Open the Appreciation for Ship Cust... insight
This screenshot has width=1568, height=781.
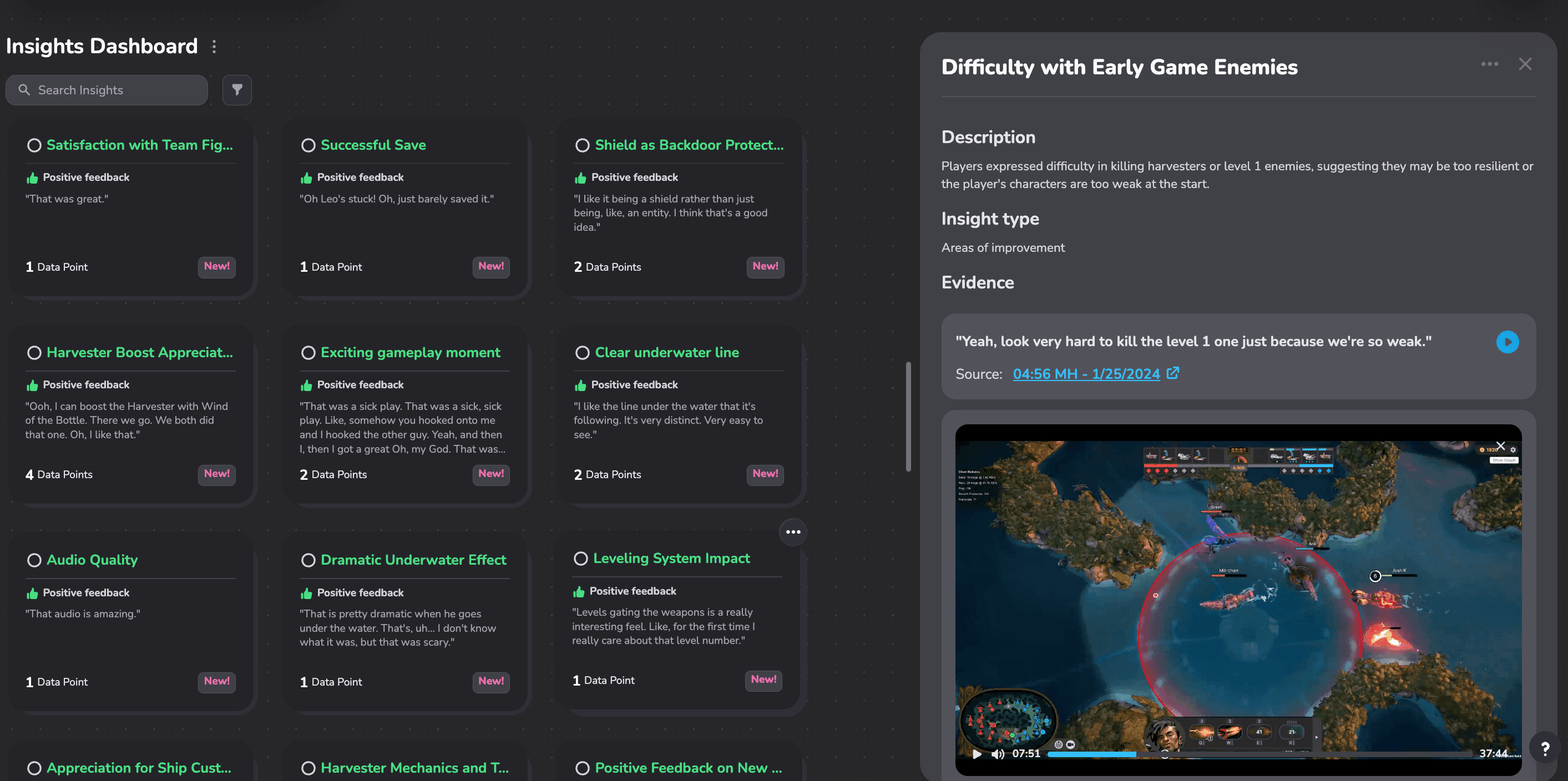click(x=139, y=768)
